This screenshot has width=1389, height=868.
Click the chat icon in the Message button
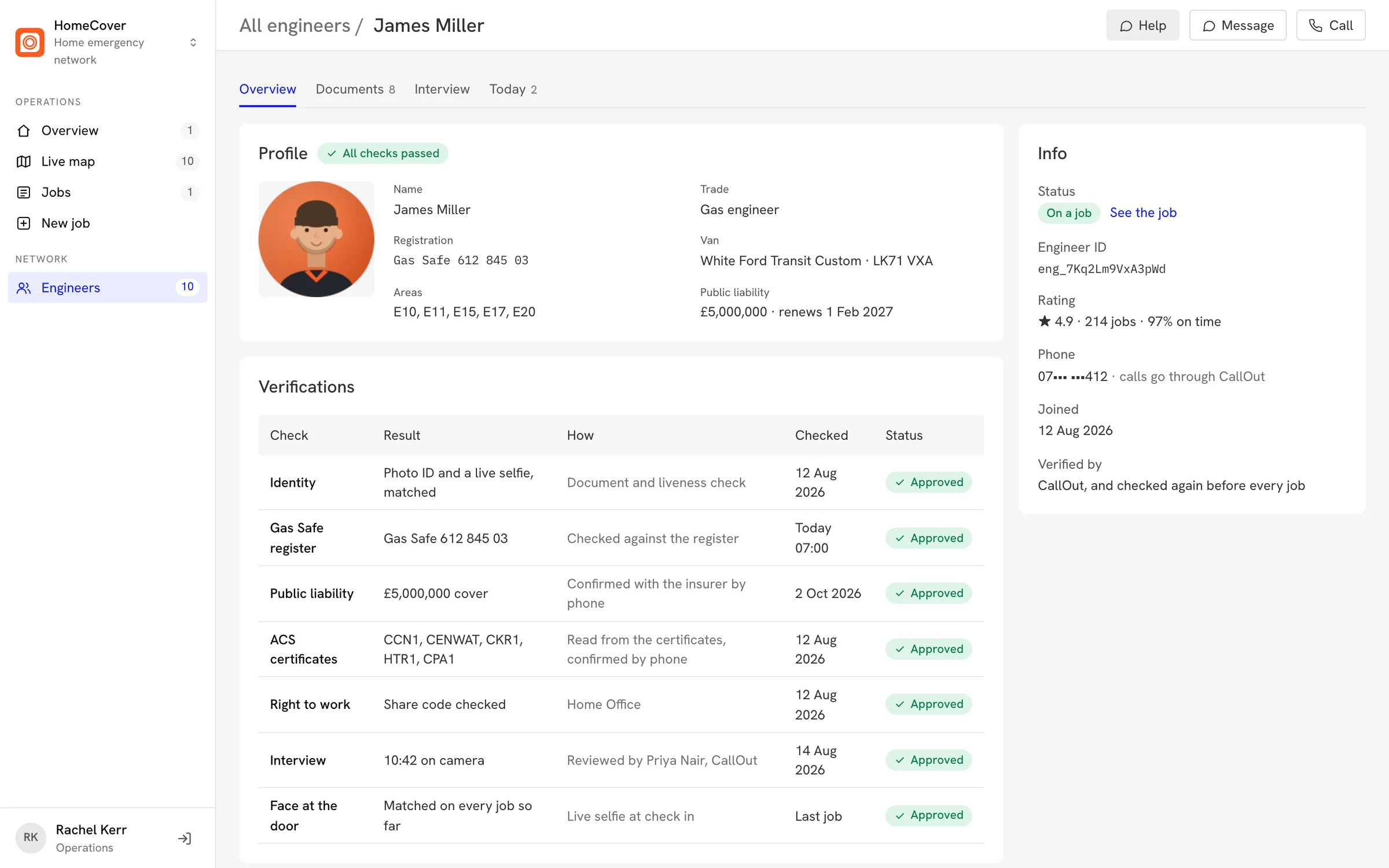(x=1208, y=26)
